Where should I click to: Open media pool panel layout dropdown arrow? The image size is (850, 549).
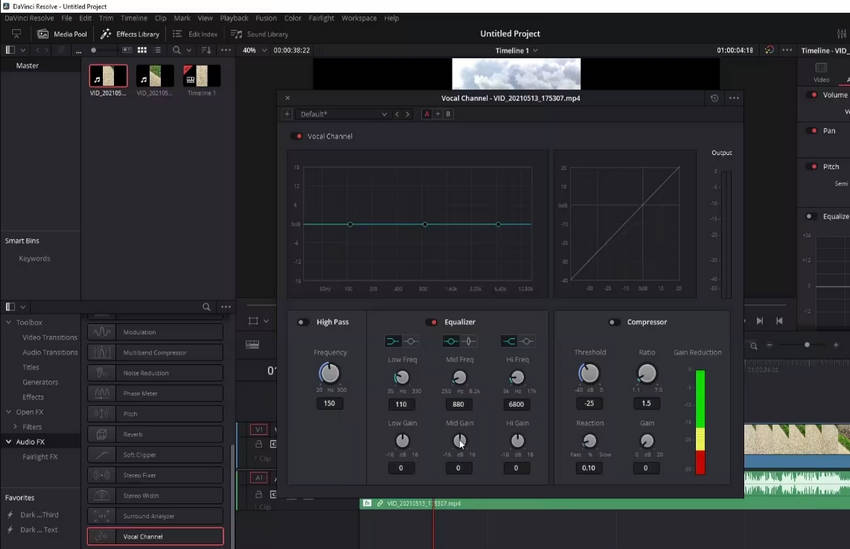coord(23,50)
